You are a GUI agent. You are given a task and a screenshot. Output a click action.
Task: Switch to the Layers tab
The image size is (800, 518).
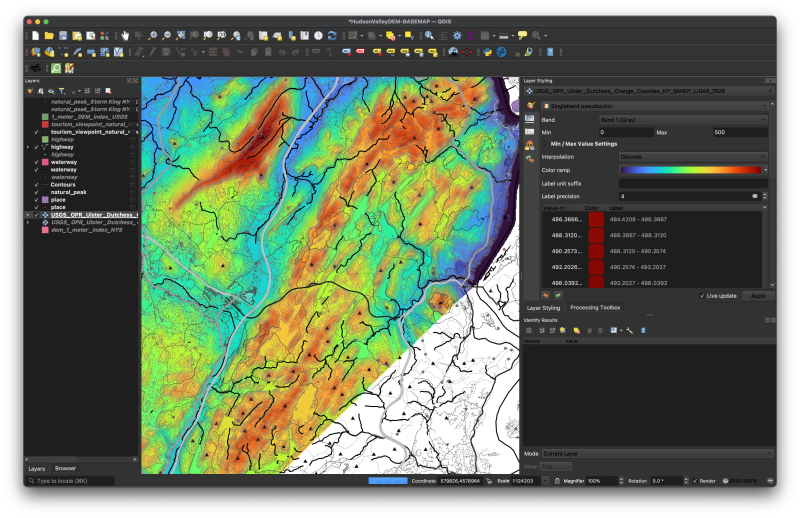[37, 468]
